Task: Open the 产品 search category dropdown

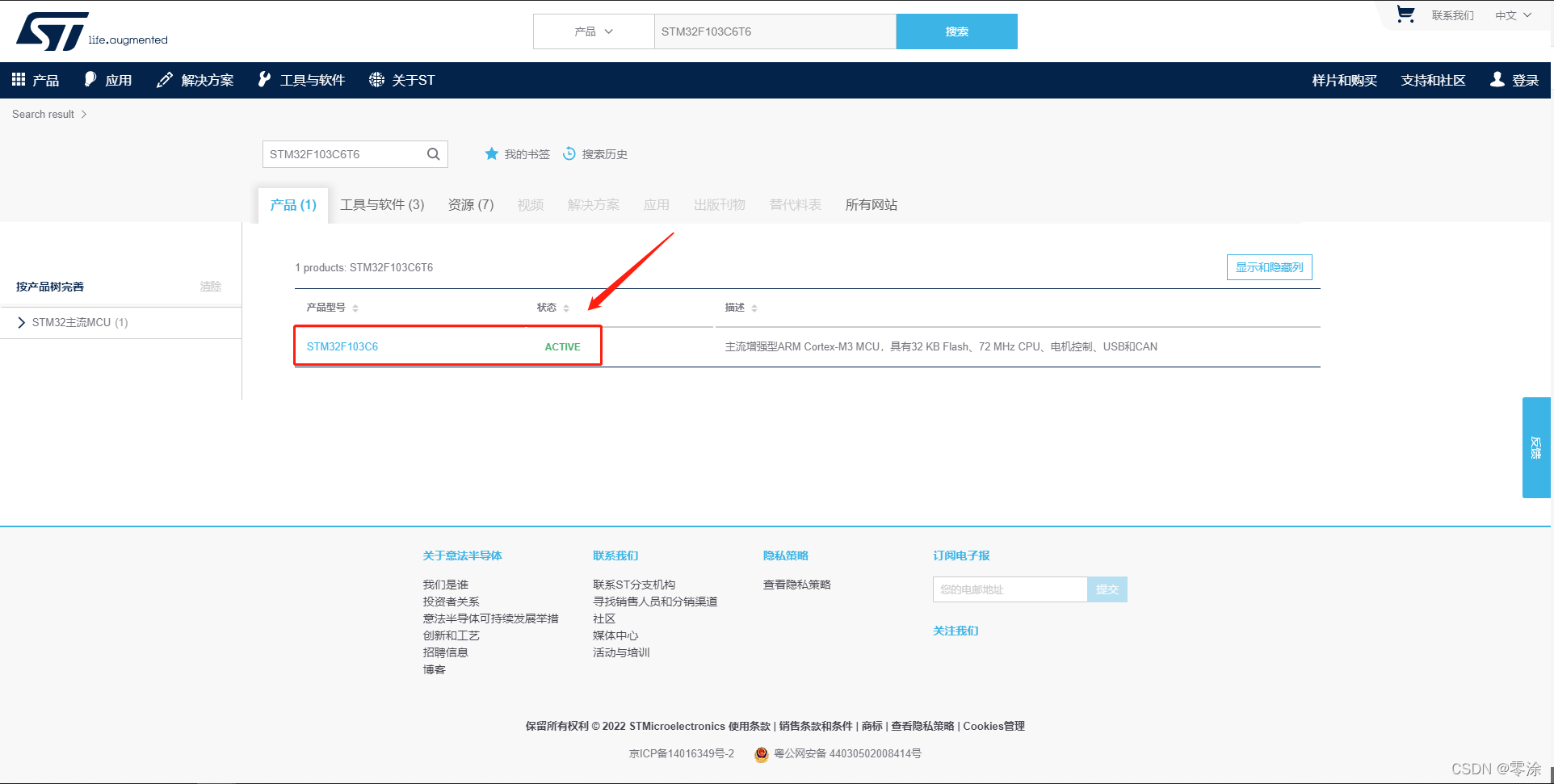Action: [594, 31]
